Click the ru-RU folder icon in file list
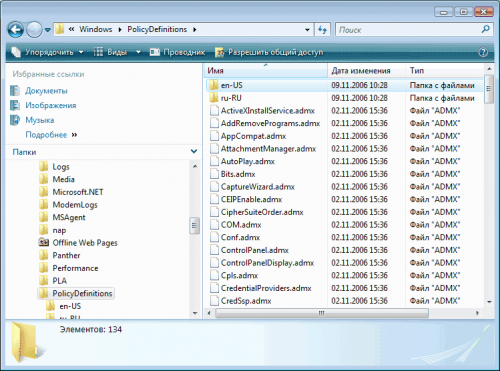Viewport: 500px width, 371px height. pyautogui.click(x=214, y=98)
